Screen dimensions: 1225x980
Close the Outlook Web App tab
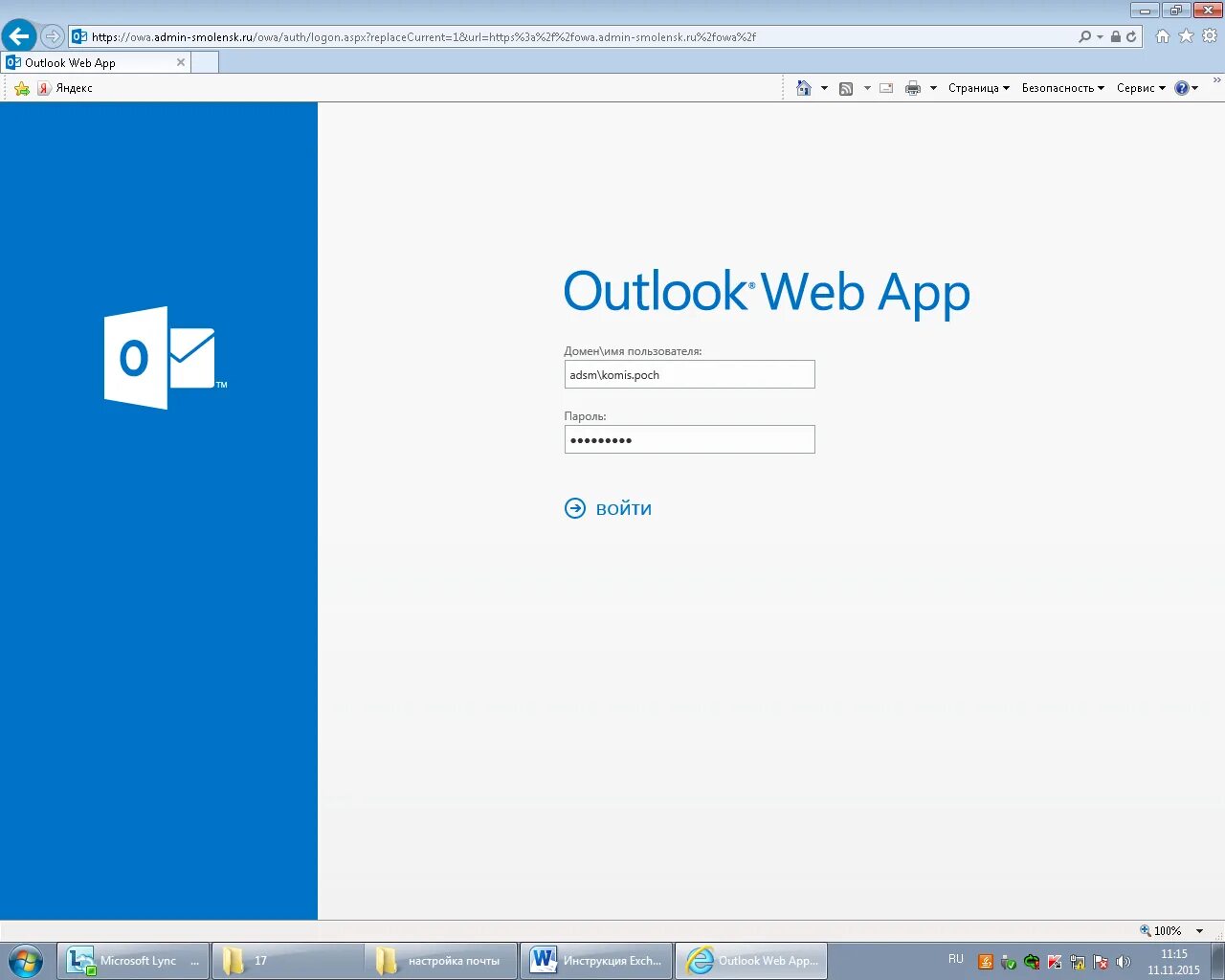pyautogui.click(x=181, y=62)
